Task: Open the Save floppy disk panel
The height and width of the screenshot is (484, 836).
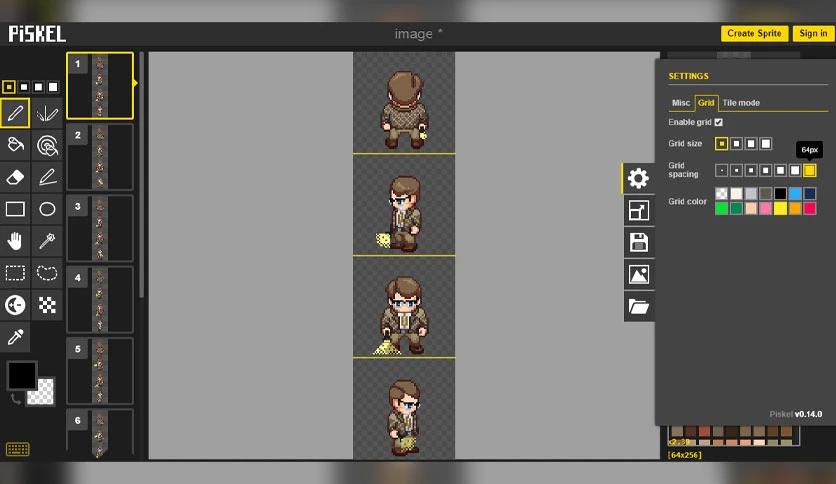Action: [x=639, y=243]
